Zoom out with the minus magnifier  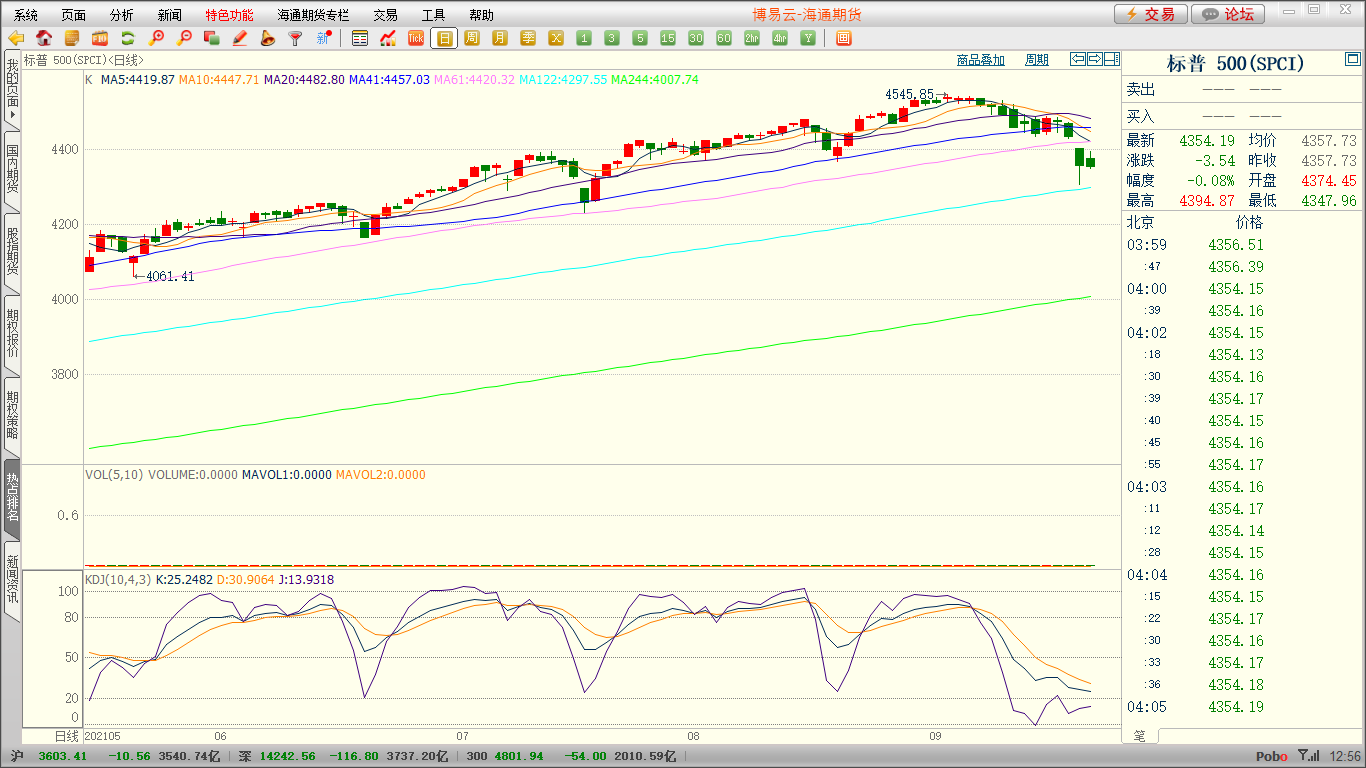tap(184, 38)
